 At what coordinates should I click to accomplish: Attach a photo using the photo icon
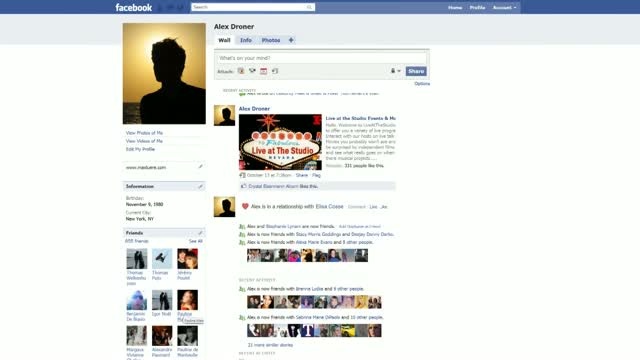click(241, 71)
